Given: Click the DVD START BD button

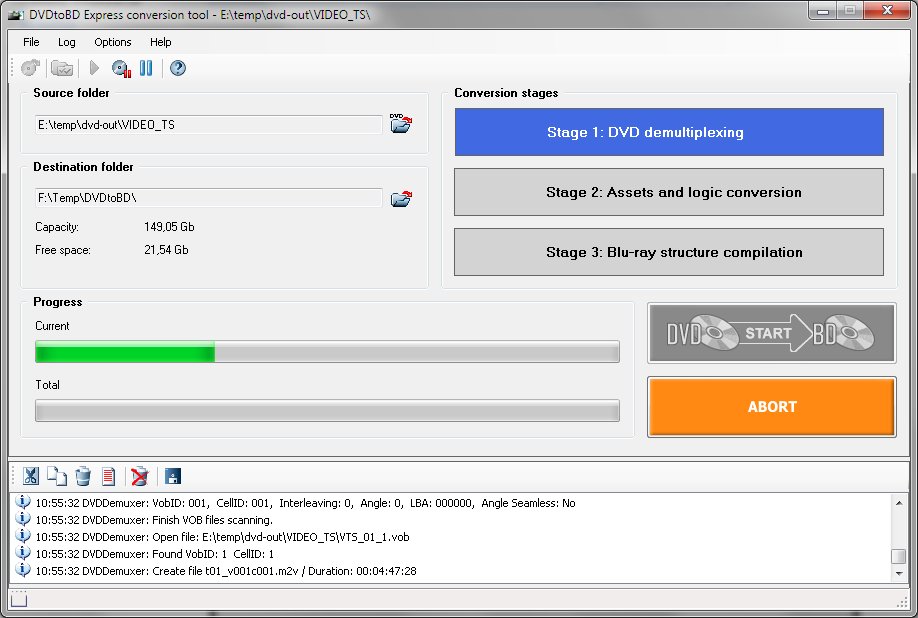Looking at the screenshot, I should (772, 333).
